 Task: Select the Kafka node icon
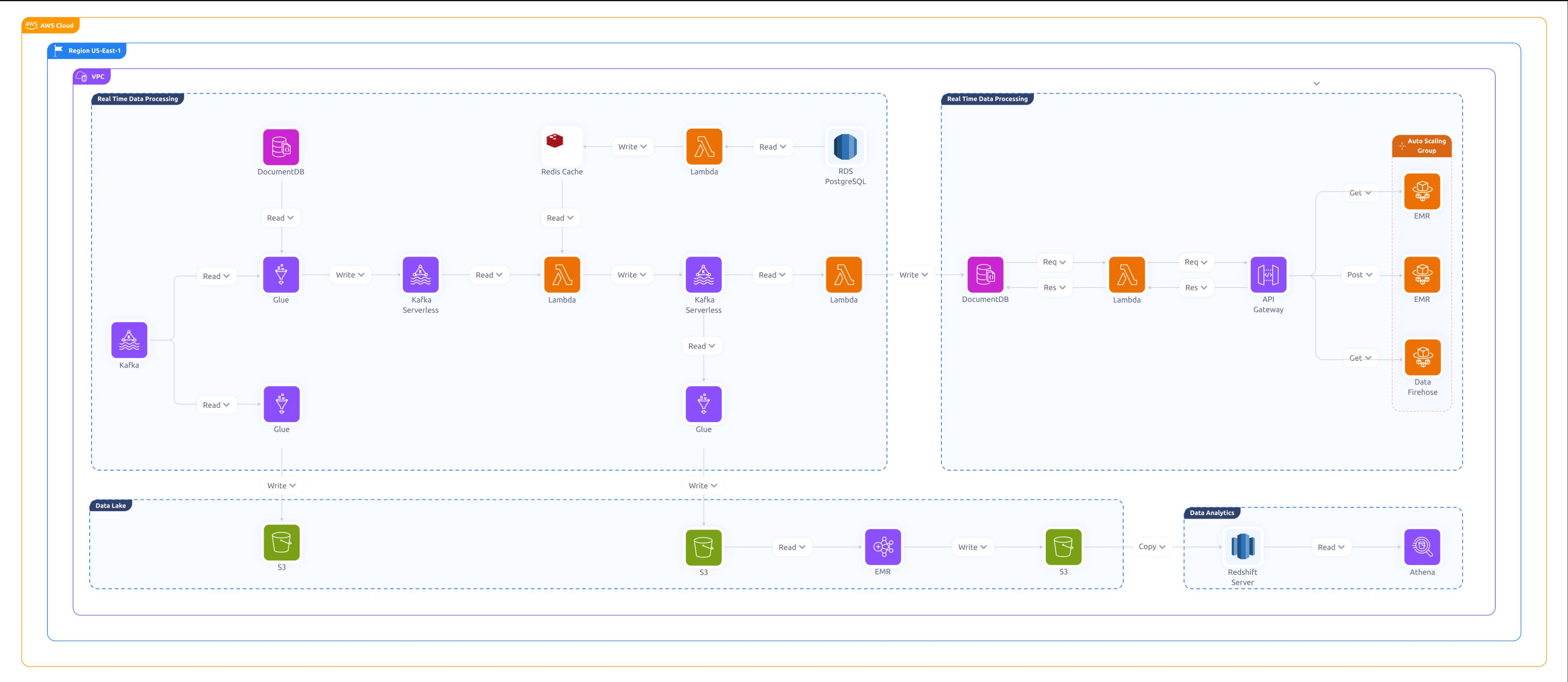[x=129, y=340]
